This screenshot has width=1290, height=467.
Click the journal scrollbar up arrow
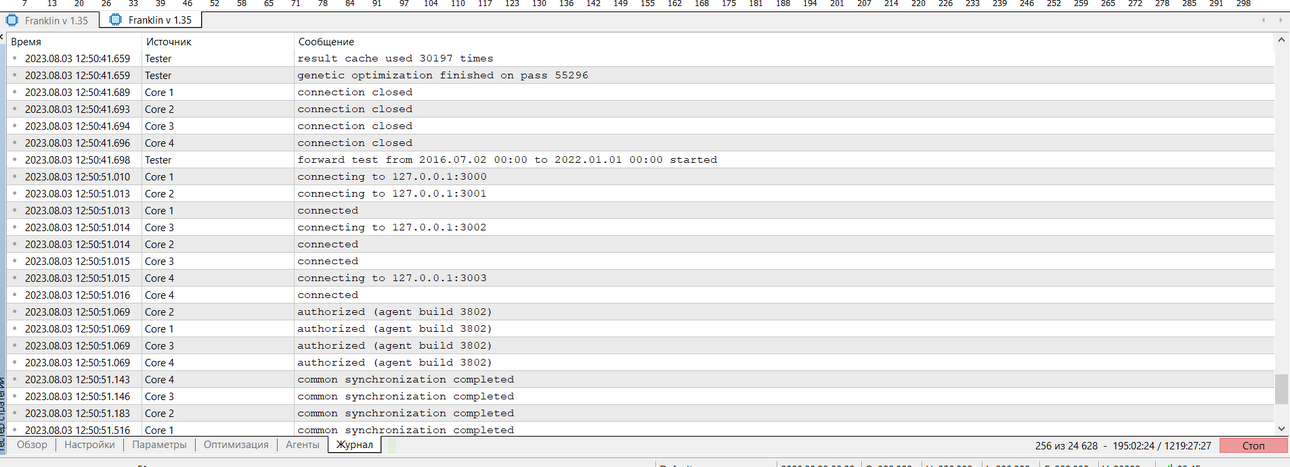[x=1282, y=41]
